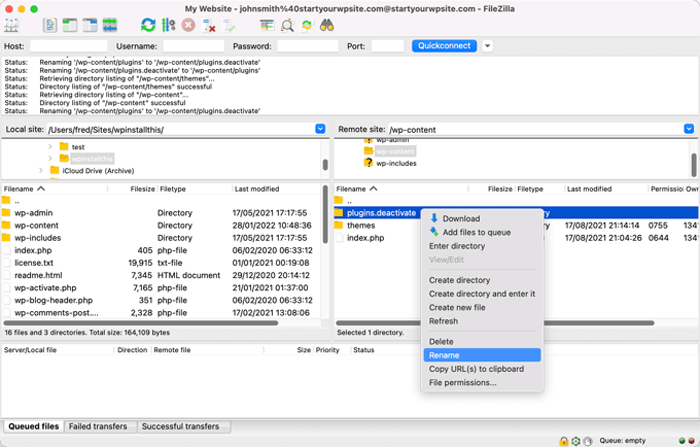Switch to the Failed transfers tab

tap(98, 426)
